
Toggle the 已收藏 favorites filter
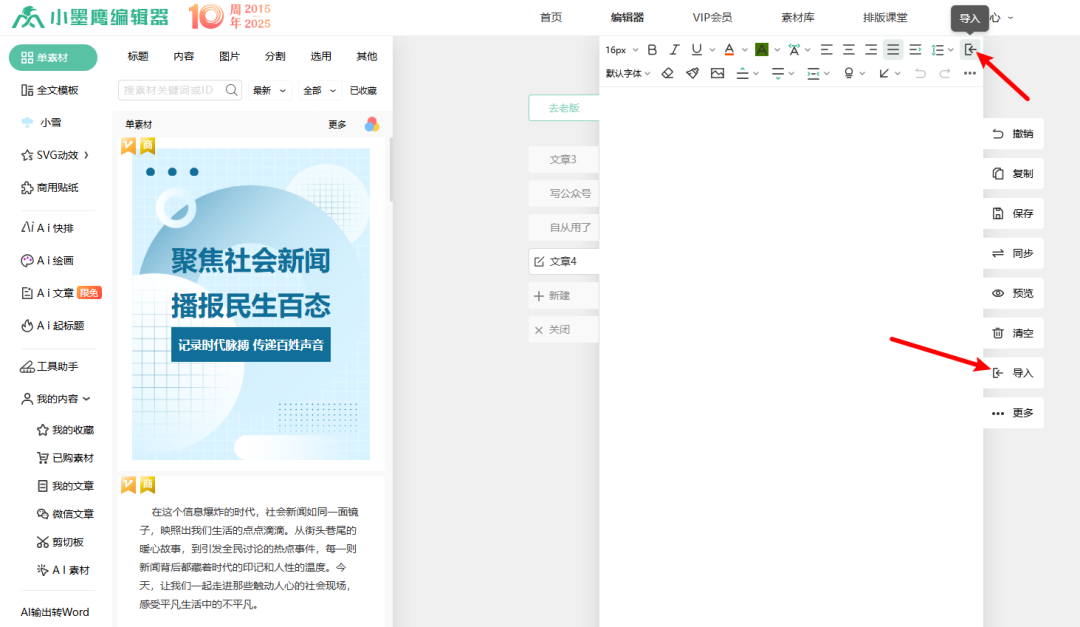click(363, 90)
